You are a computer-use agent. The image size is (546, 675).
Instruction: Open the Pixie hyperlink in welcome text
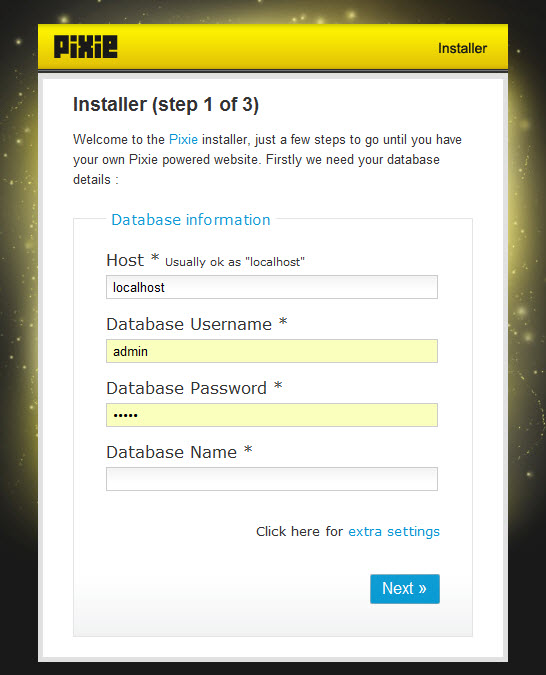click(x=183, y=139)
